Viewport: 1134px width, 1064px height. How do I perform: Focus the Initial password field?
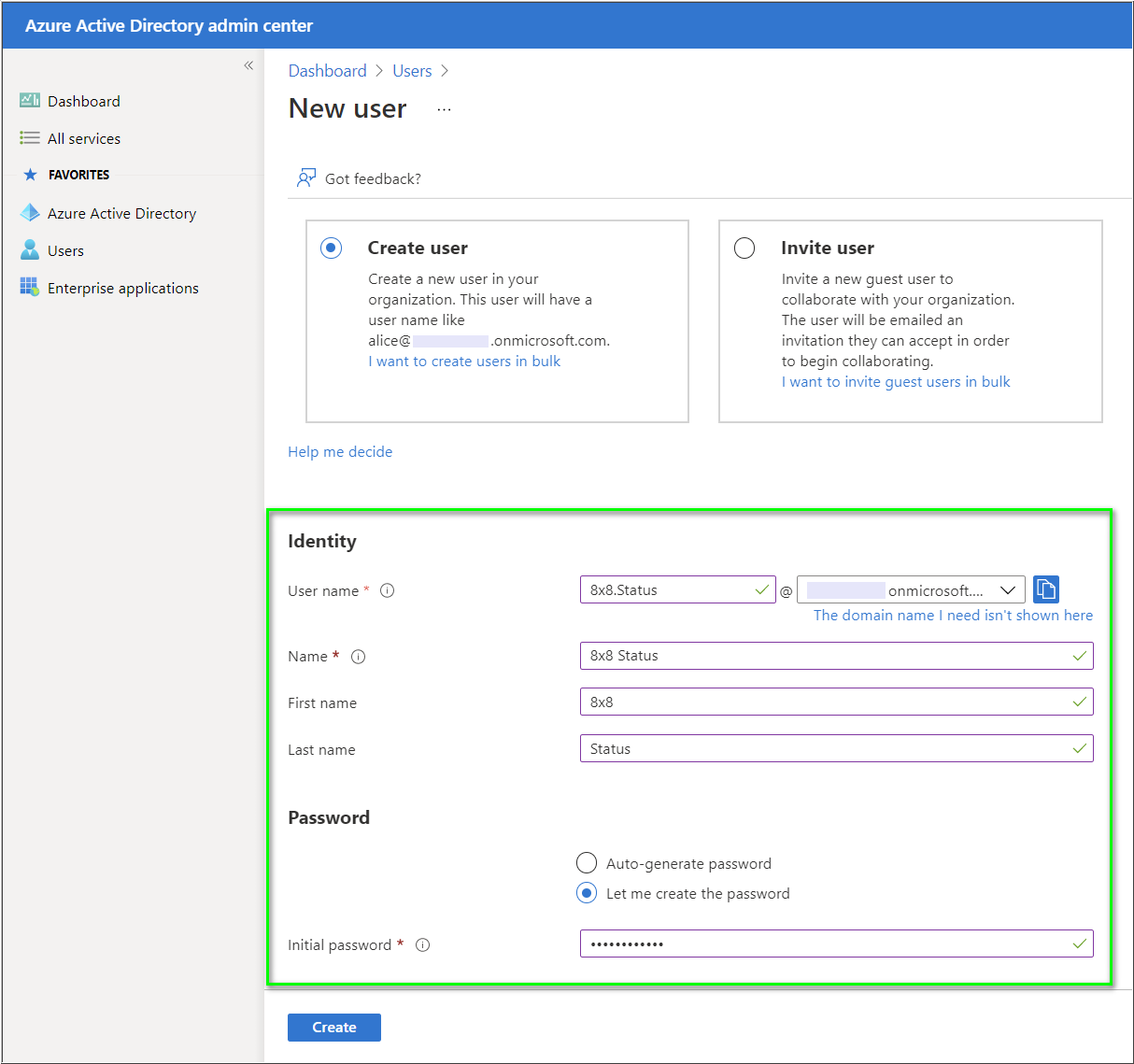click(x=836, y=943)
